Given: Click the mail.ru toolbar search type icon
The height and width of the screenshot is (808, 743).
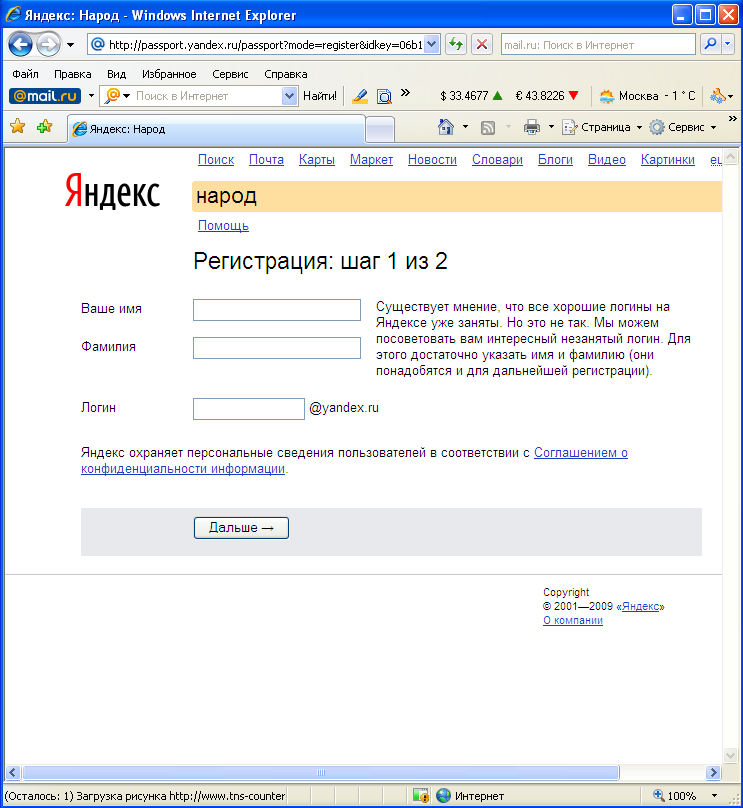Looking at the screenshot, I should (x=112, y=96).
